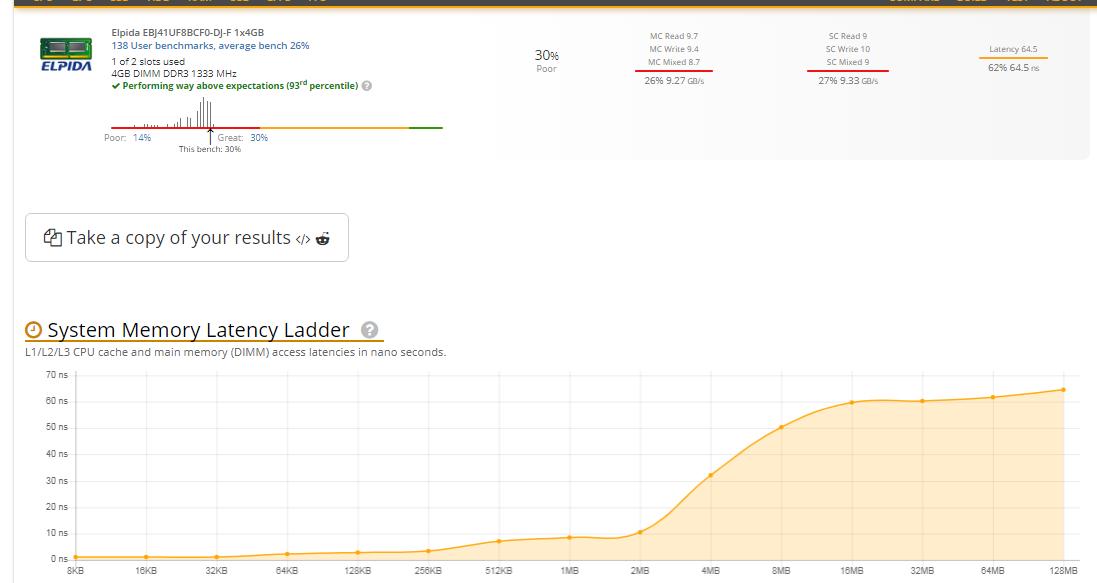Viewport: 1097px width, 583px height.
Task: Click the MC Mixed 8.7 value
Action: click(674, 62)
